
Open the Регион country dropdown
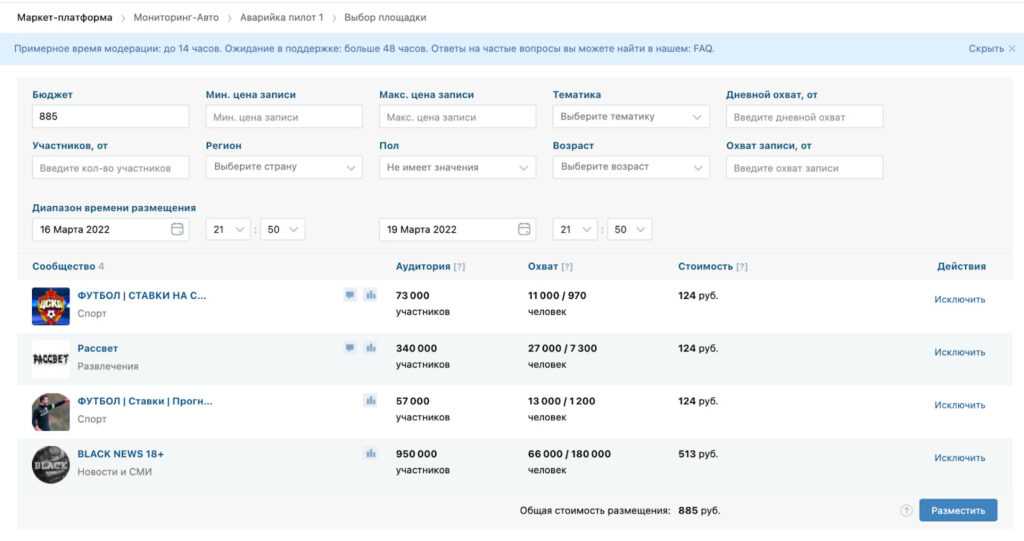coord(283,167)
